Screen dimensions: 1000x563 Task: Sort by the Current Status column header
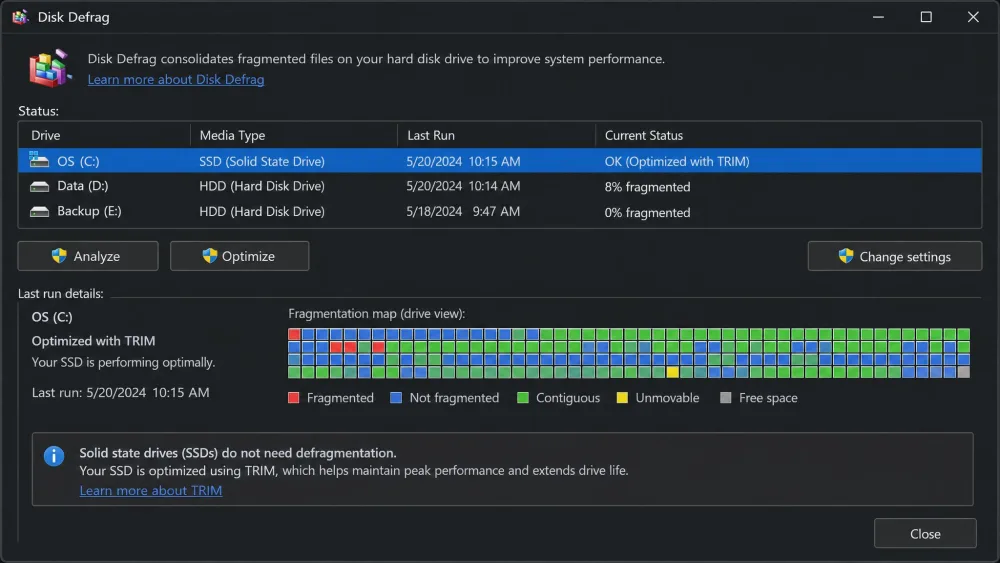click(x=643, y=135)
